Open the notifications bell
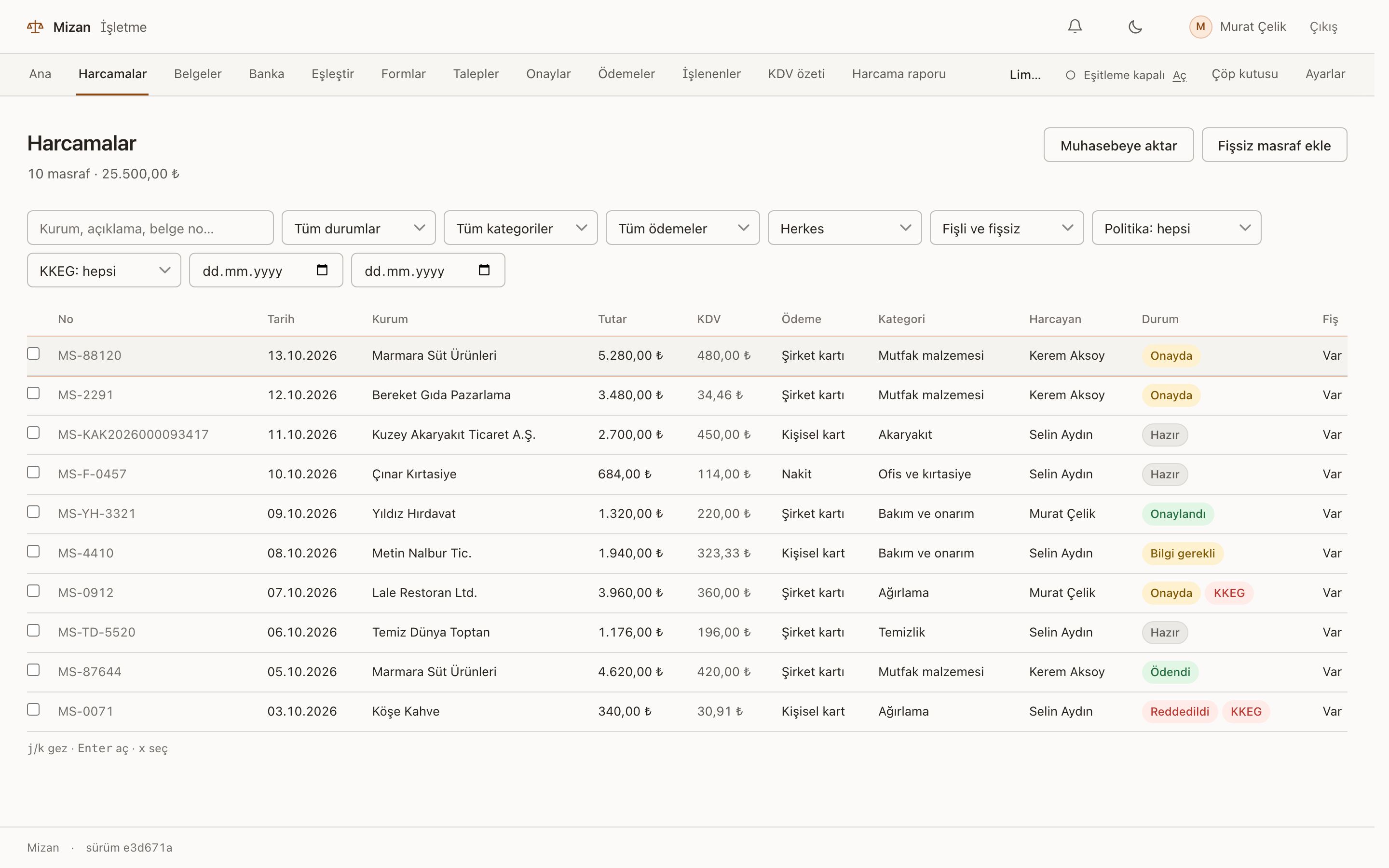Screen dimensions: 1389x868 click(x=1075, y=27)
